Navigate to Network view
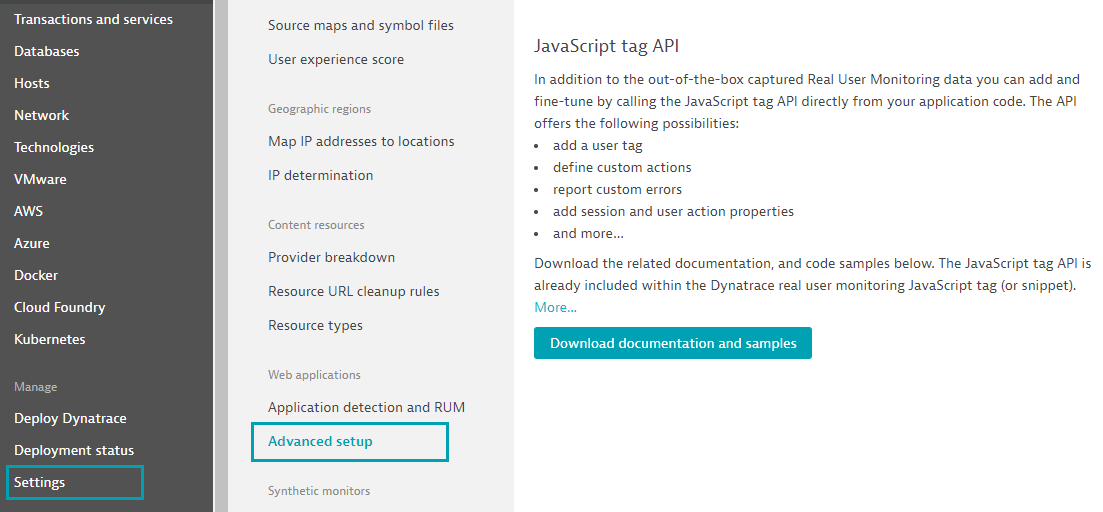The image size is (1103, 512). click(x=42, y=115)
